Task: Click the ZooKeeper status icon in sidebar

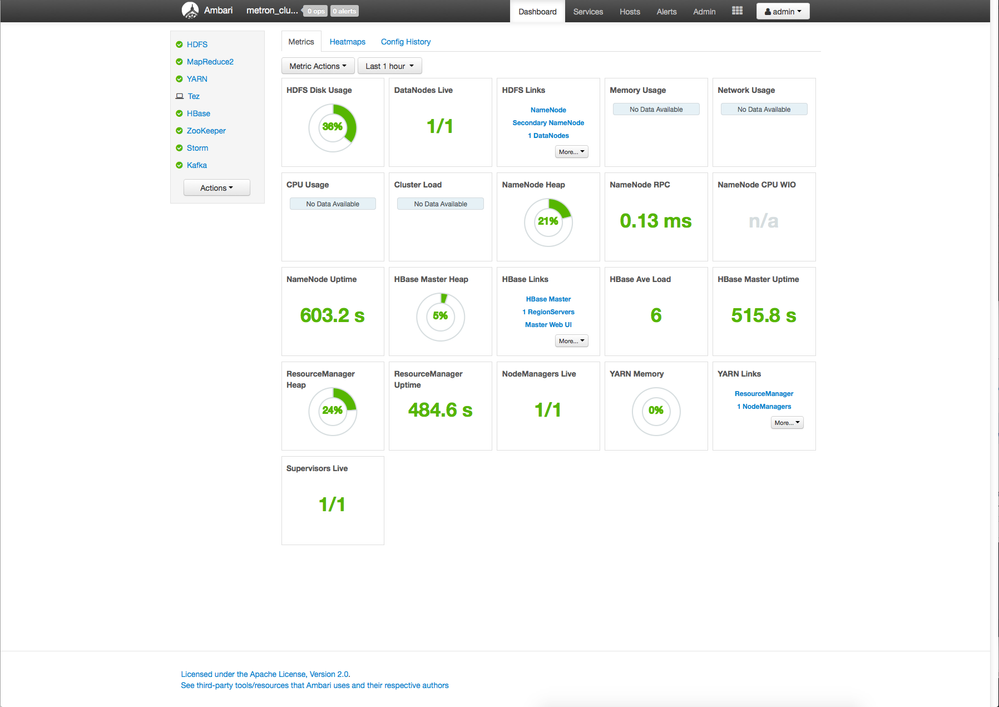Action: coord(180,130)
